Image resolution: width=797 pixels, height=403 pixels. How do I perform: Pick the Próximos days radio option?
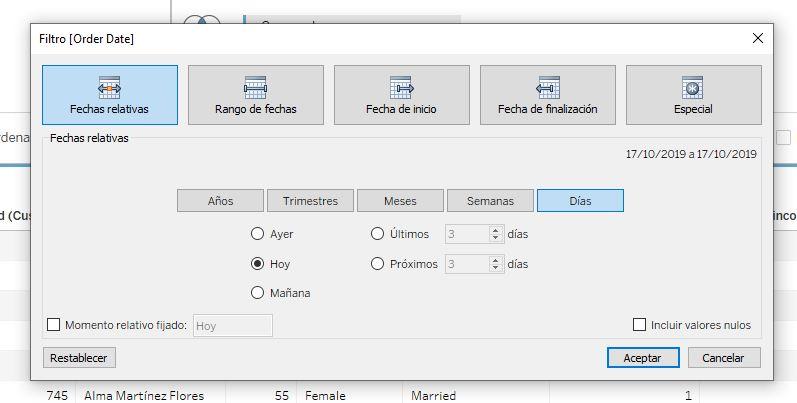pyautogui.click(x=377, y=265)
